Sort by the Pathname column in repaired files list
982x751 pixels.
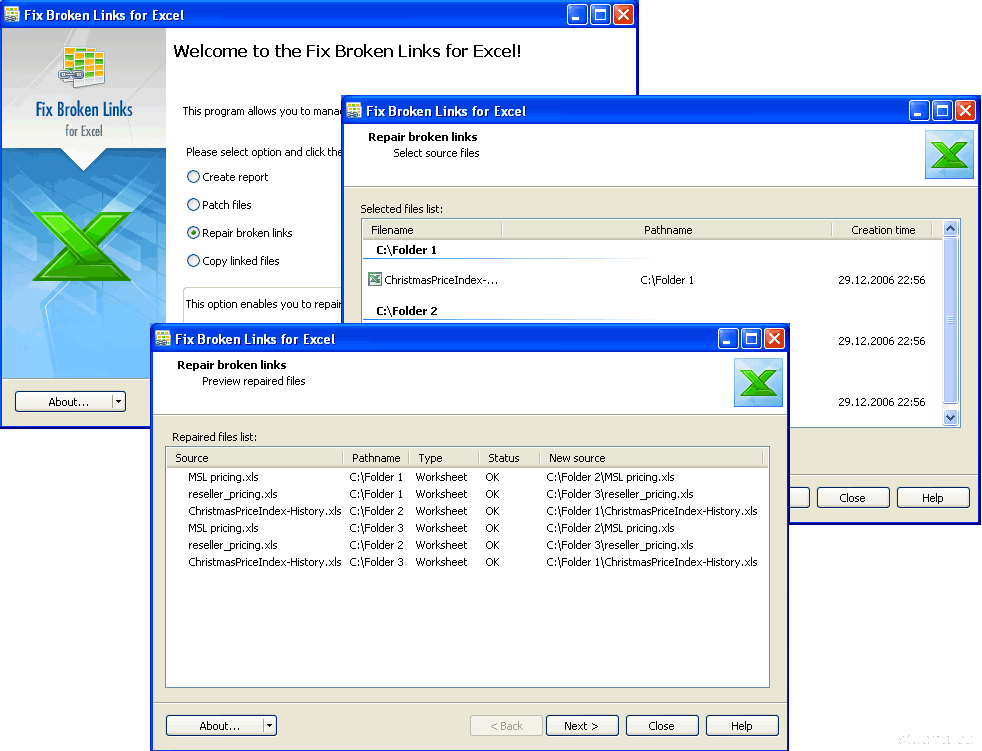tap(376, 458)
